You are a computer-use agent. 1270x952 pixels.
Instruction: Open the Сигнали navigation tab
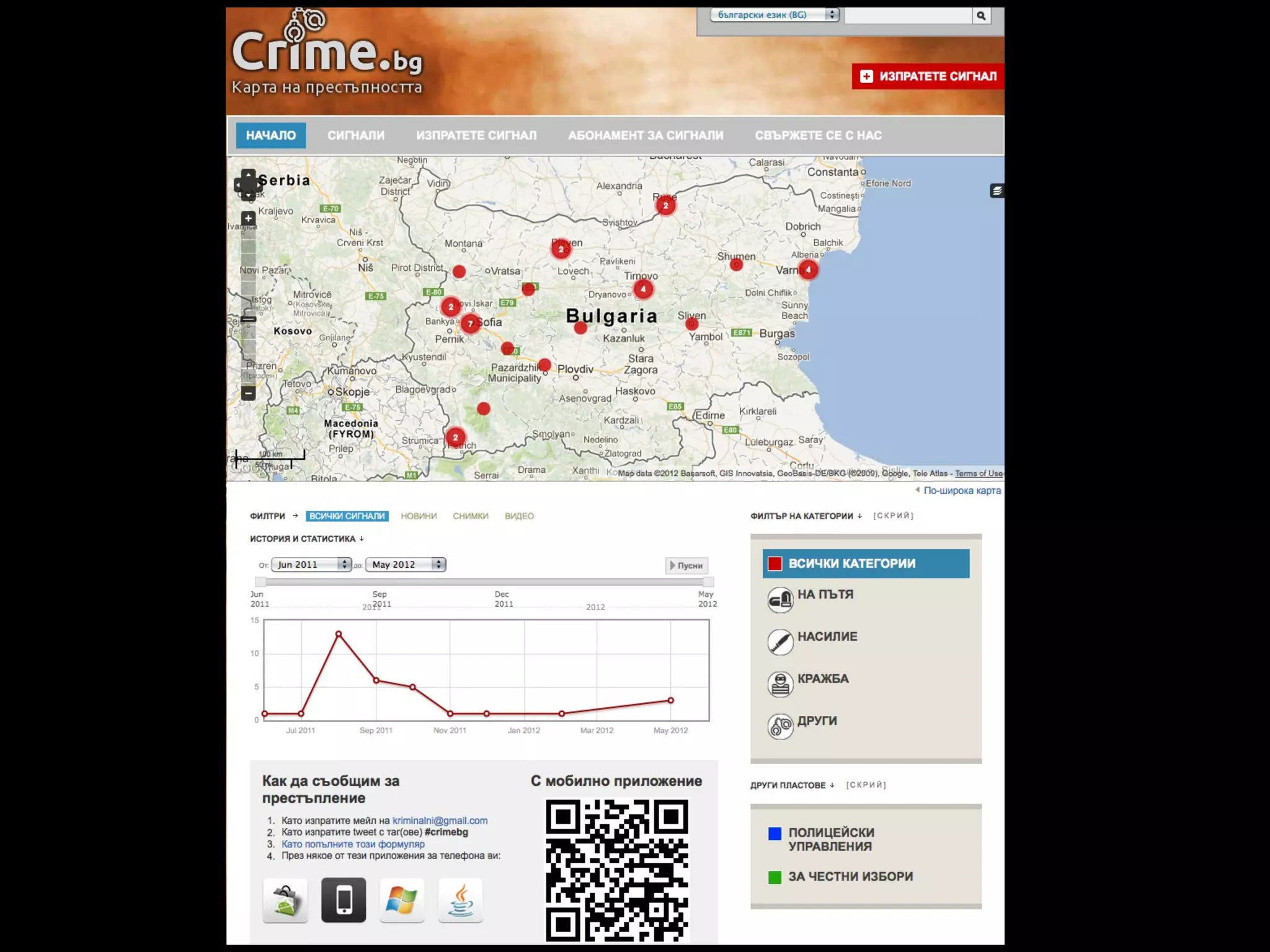point(356,135)
